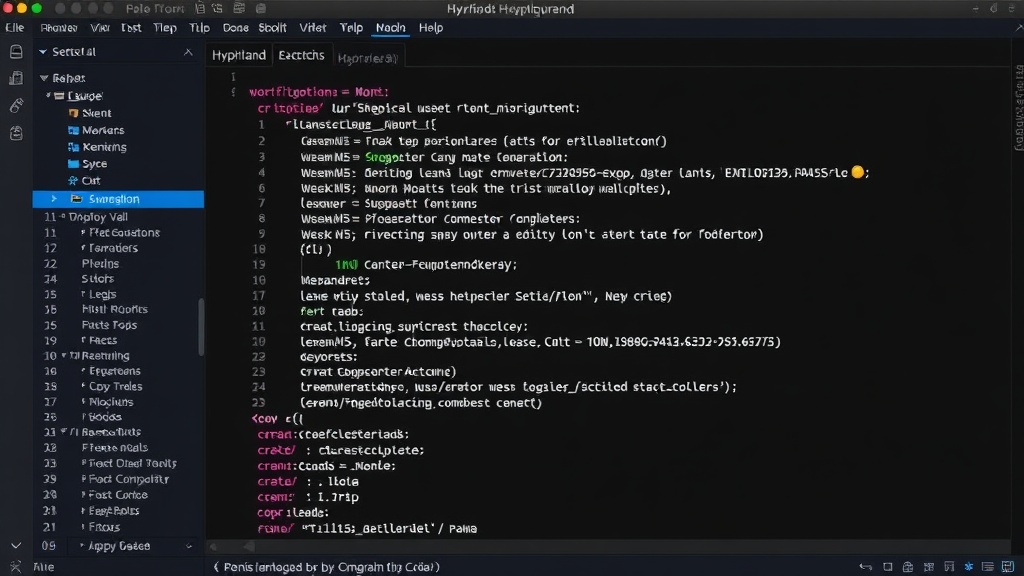Collapse the Reemiing section arrow
This screenshot has width=1024, height=576.
64,355
